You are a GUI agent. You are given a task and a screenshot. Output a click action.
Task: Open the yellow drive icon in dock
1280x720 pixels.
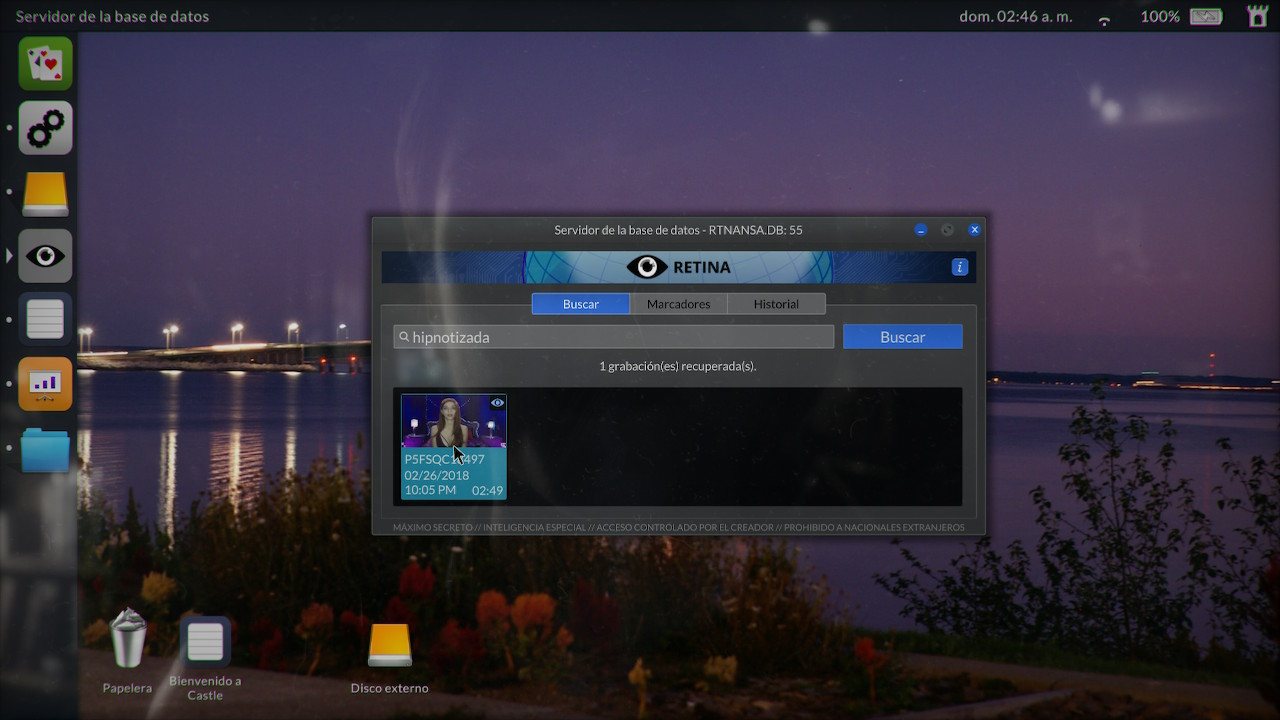45,192
